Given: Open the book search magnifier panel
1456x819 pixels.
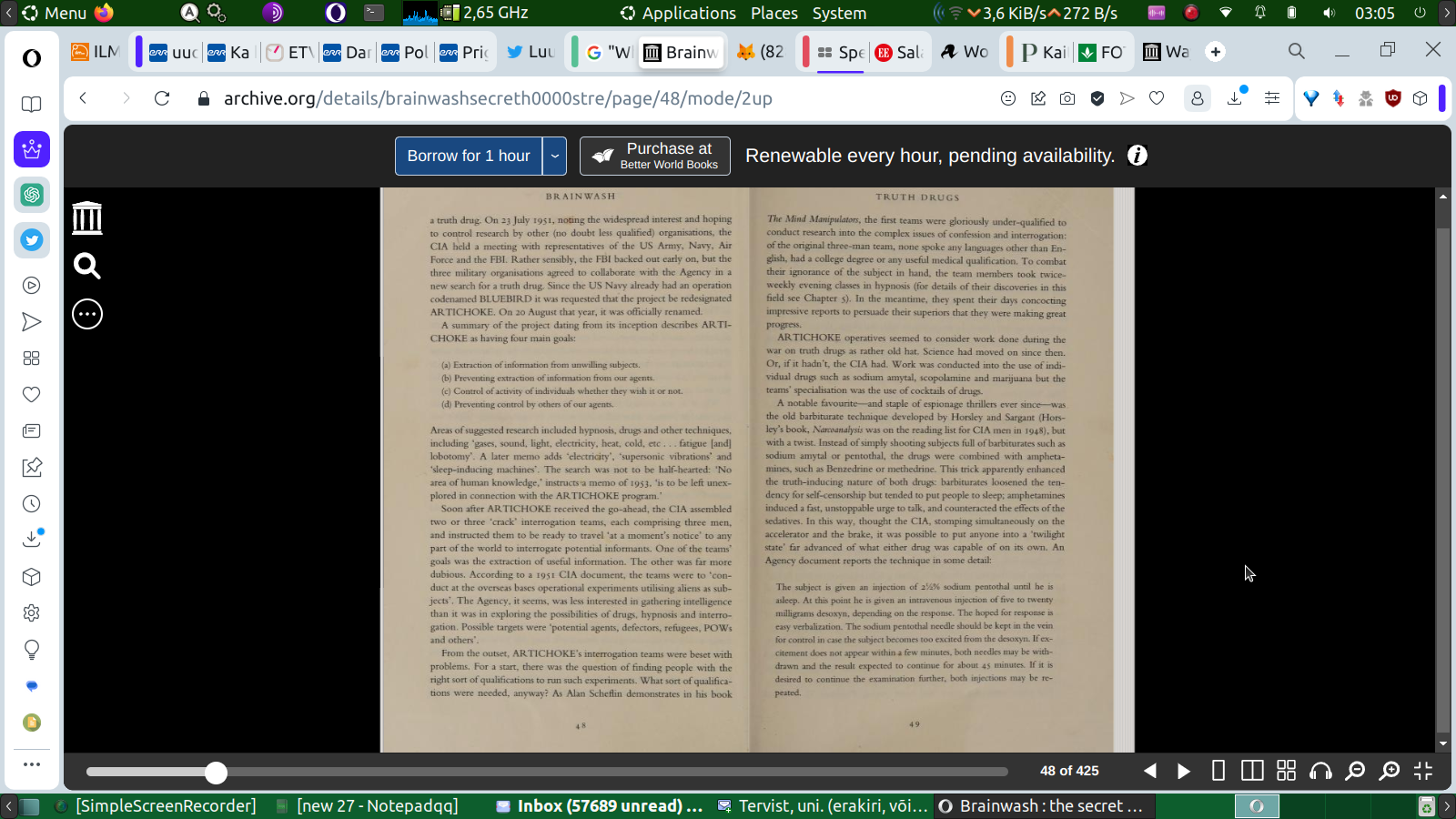Looking at the screenshot, I should point(87,266).
